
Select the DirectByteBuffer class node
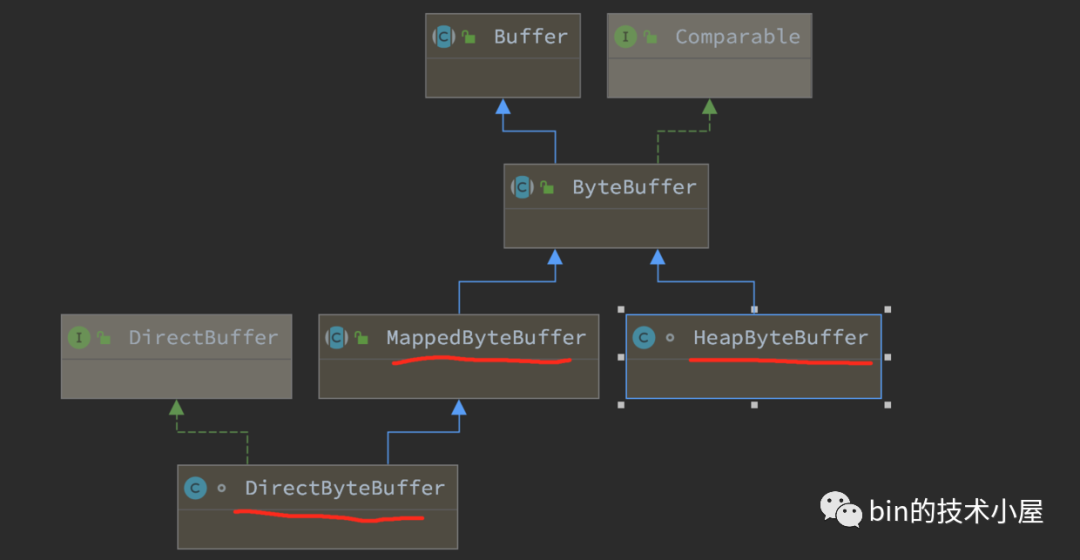318,507
